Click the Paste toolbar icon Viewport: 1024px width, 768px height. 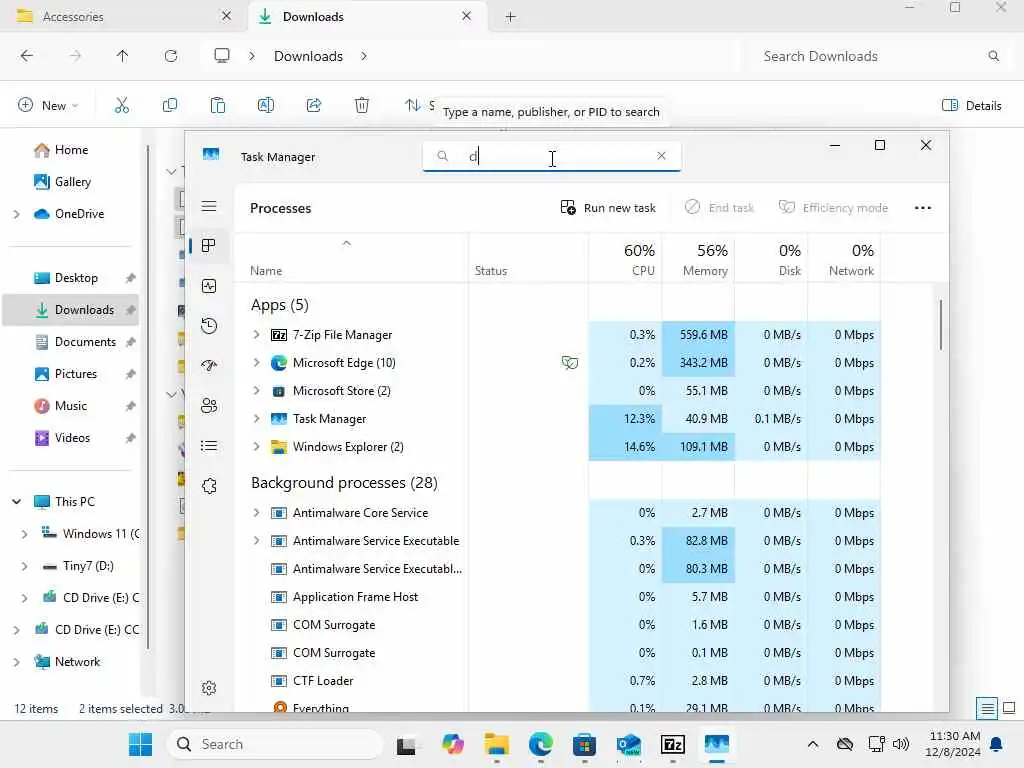pos(217,105)
